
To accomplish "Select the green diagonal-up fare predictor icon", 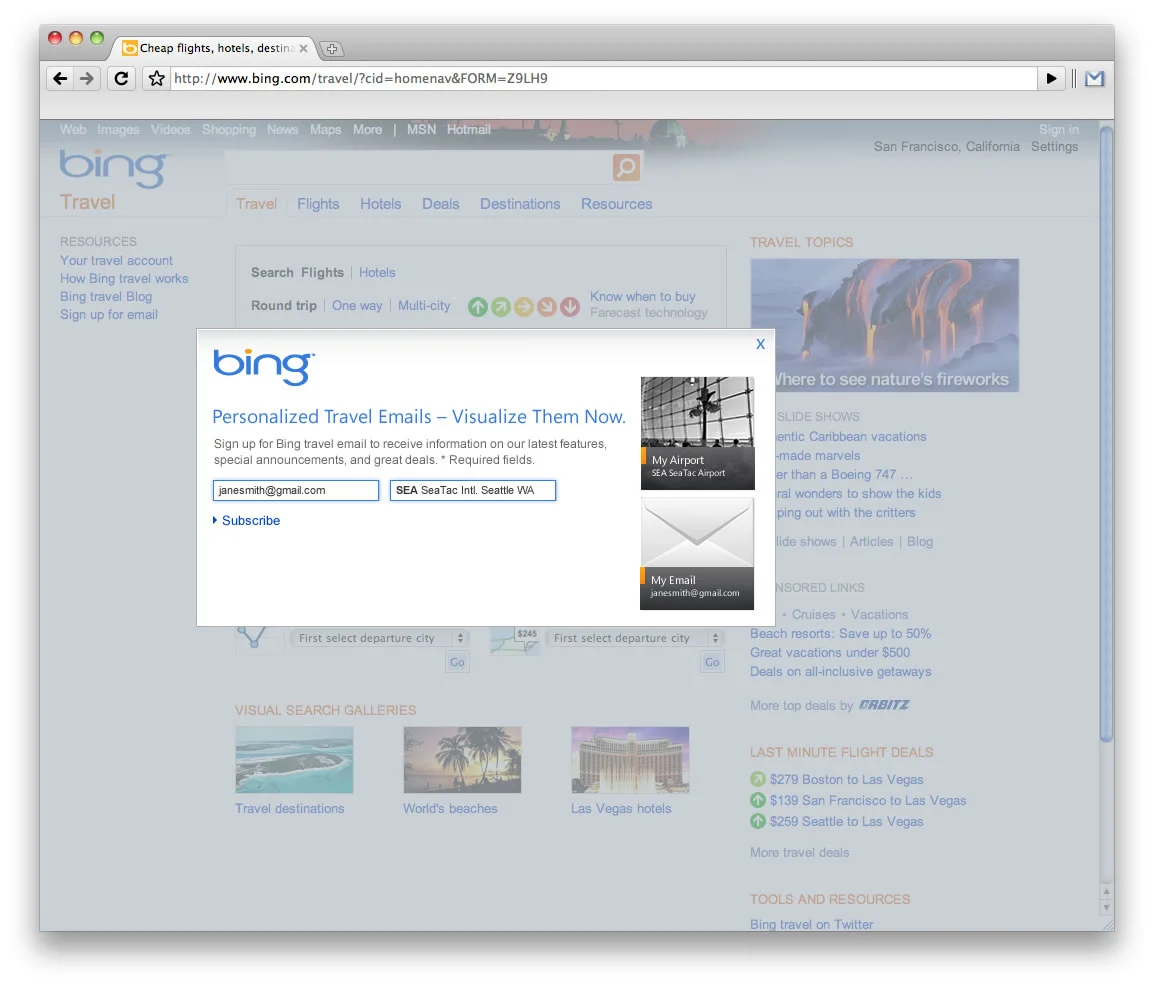I will pyautogui.click(x=500, y=307).
